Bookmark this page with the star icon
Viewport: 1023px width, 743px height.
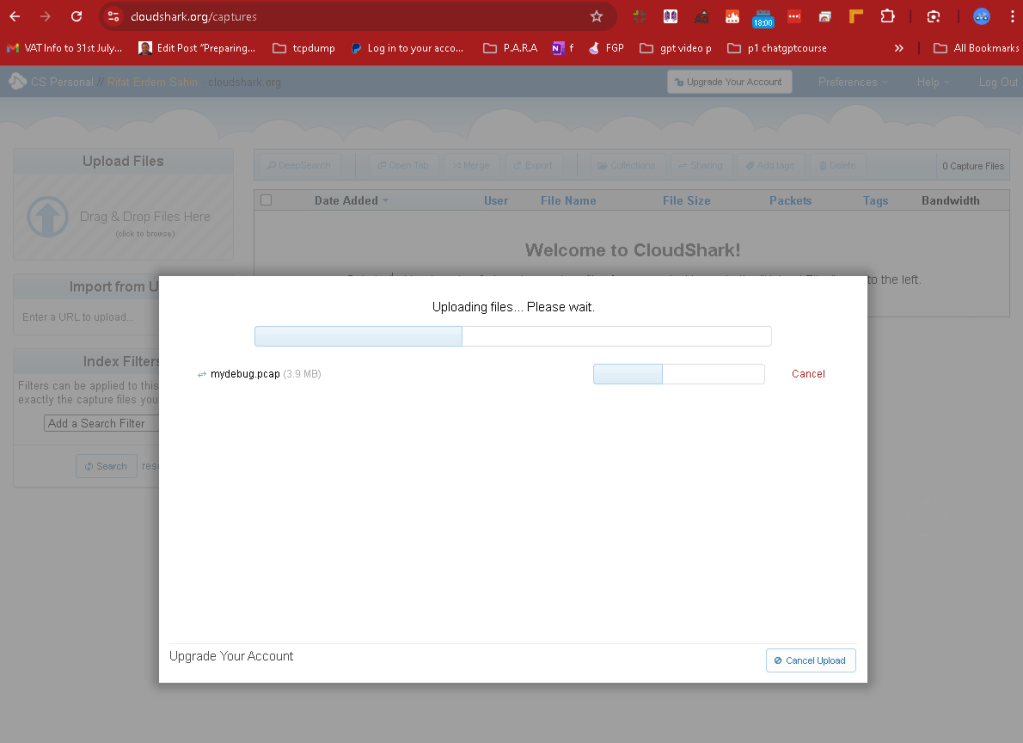596,16
